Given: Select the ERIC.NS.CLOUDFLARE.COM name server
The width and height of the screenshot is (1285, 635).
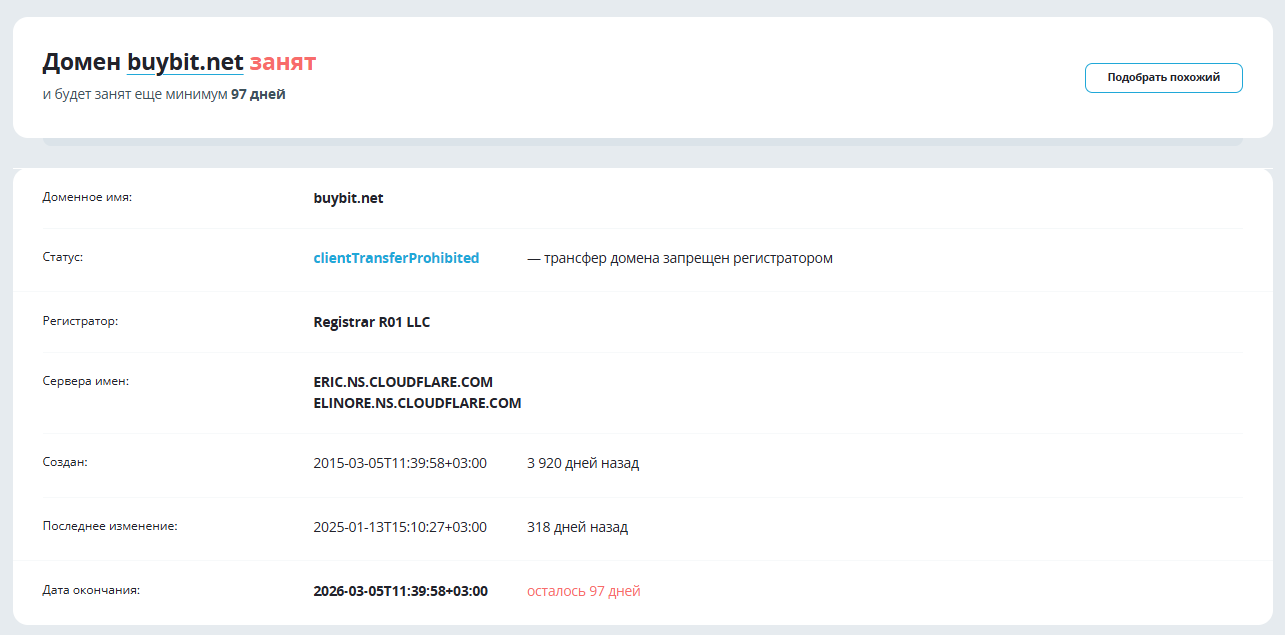Looking at the screenshot, I should 402,382.
